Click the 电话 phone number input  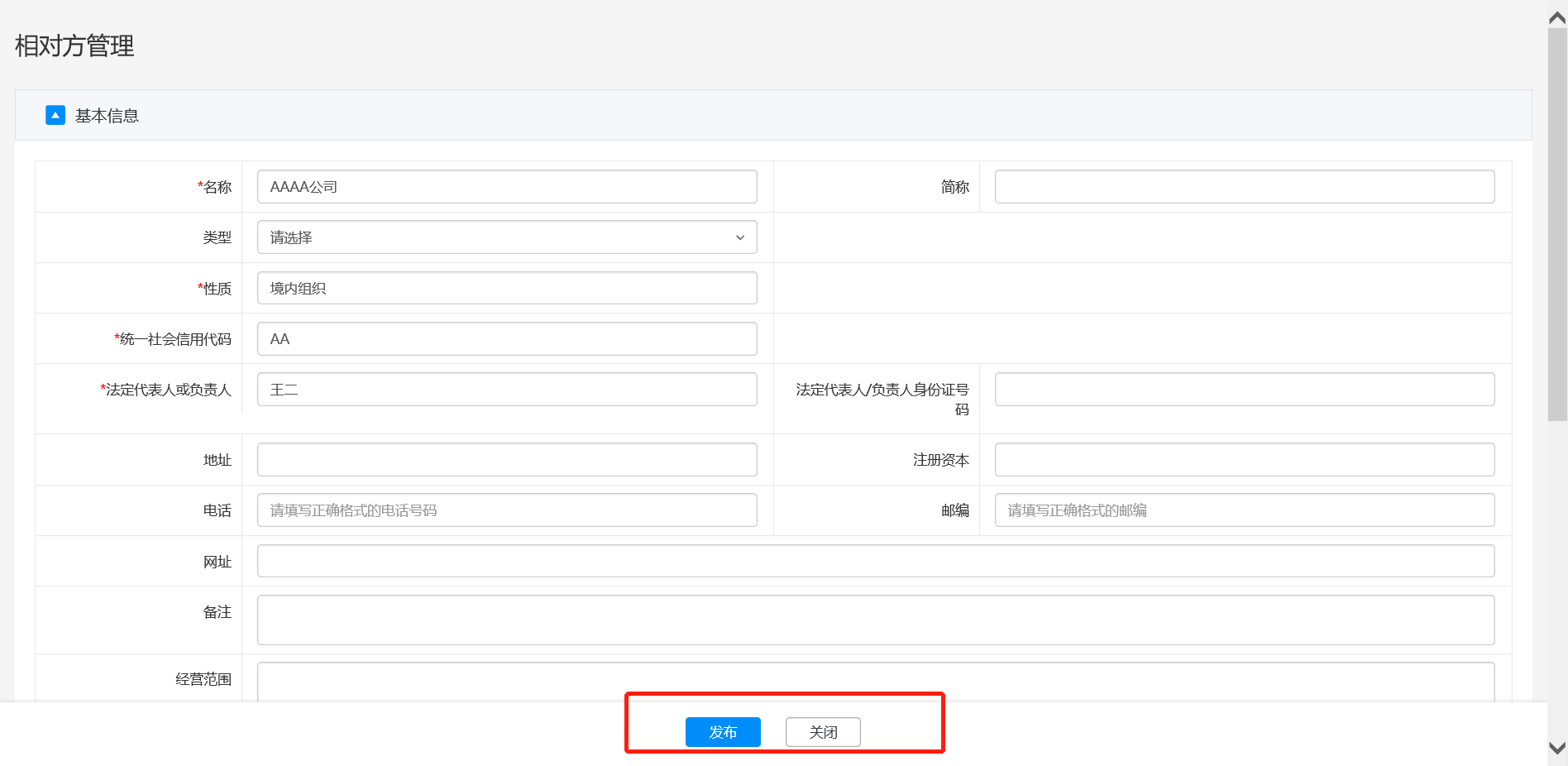(506, 510)
